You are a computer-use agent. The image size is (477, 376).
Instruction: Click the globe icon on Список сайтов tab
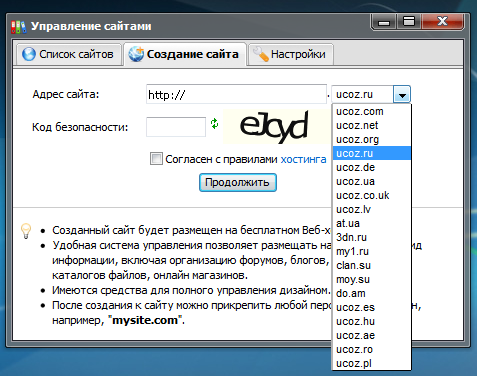point(29,54)
